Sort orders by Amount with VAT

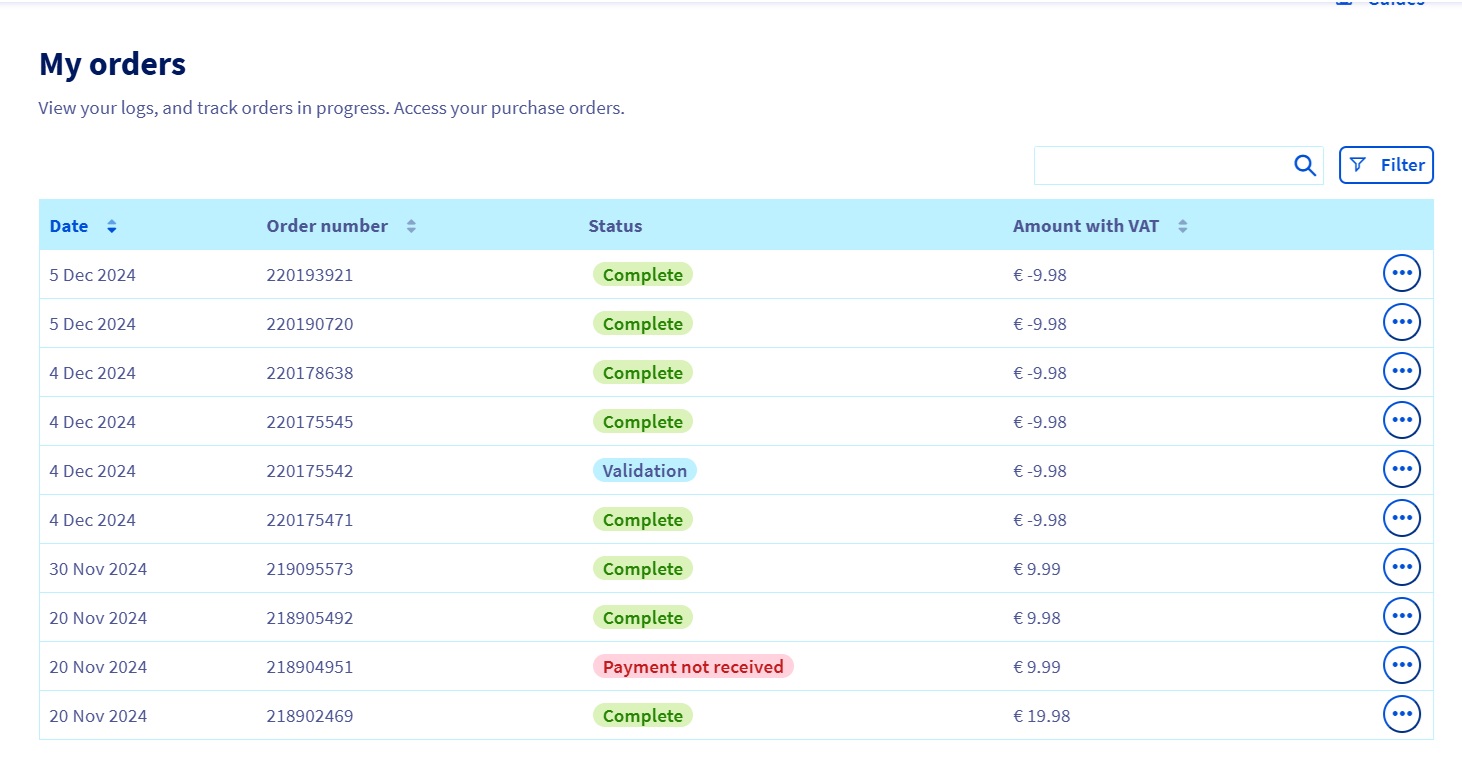1182,226
